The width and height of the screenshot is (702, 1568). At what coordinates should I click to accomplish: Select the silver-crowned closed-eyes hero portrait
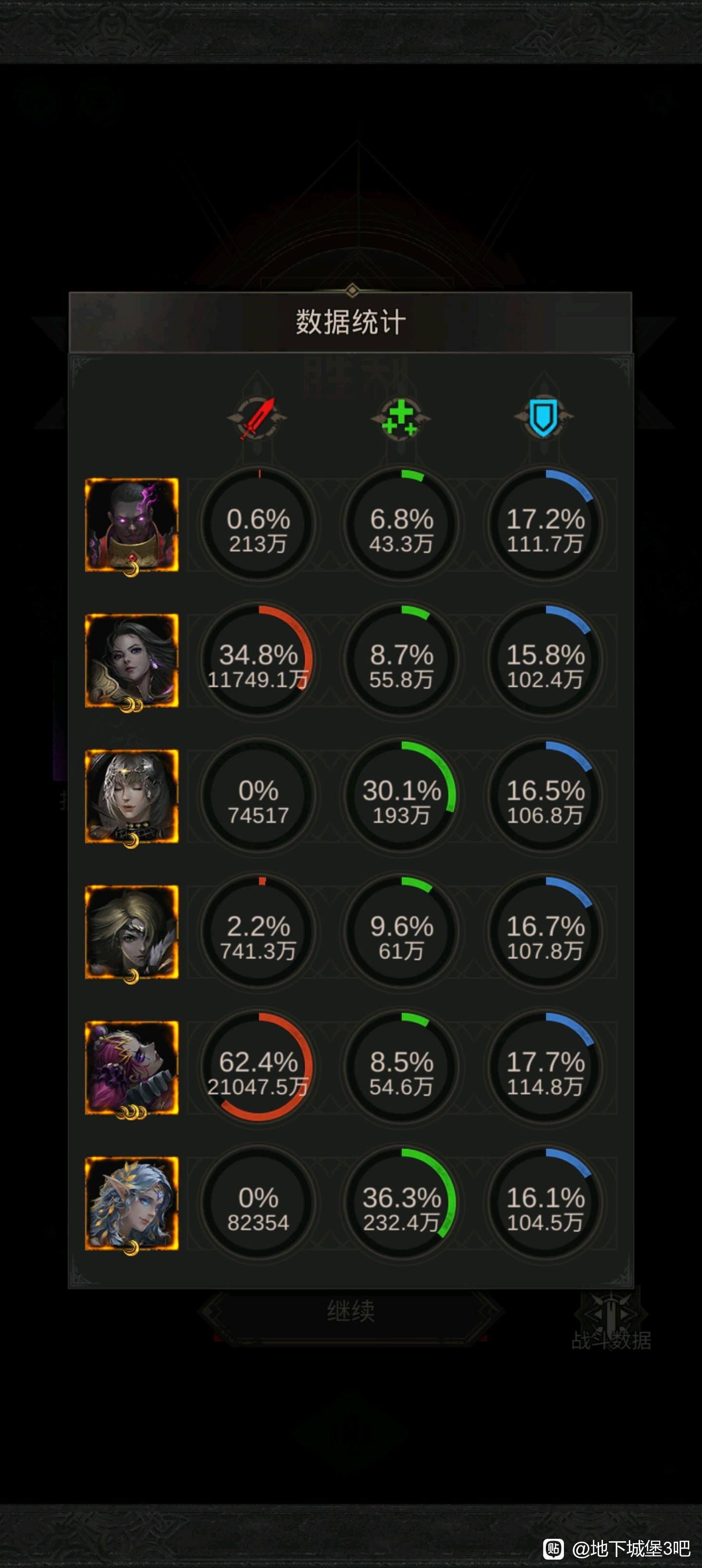(x=132, y=797)
